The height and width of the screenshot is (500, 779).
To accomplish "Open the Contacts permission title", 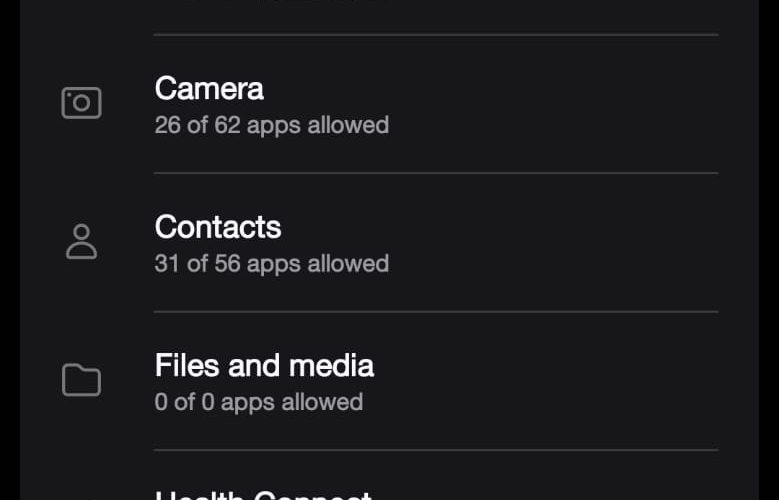I will (218, 228).
